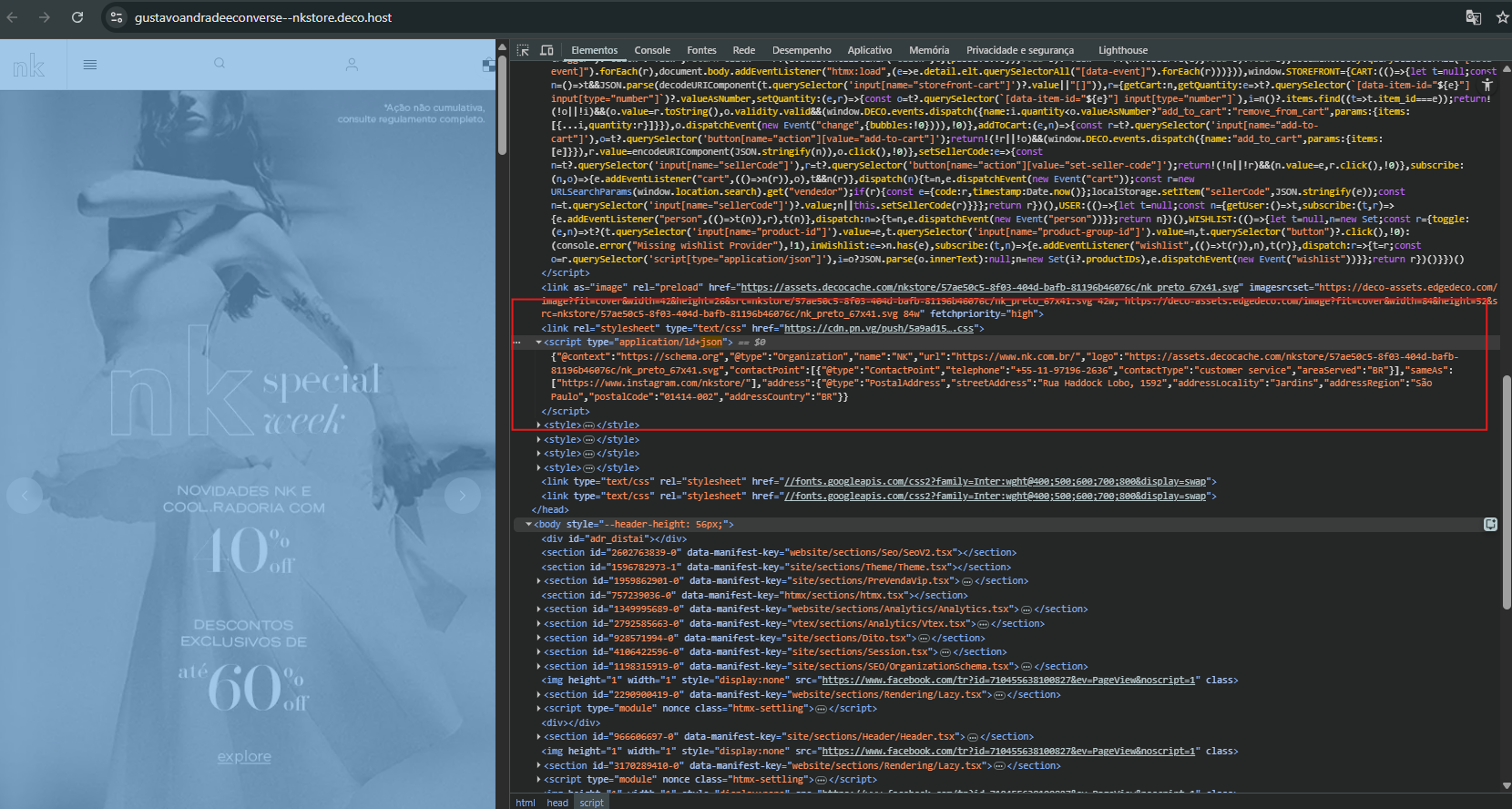The width and height of the screenshot is (1512, 809).
Task: Collapse the application/ld+json script node
Action: click(538, 343)
